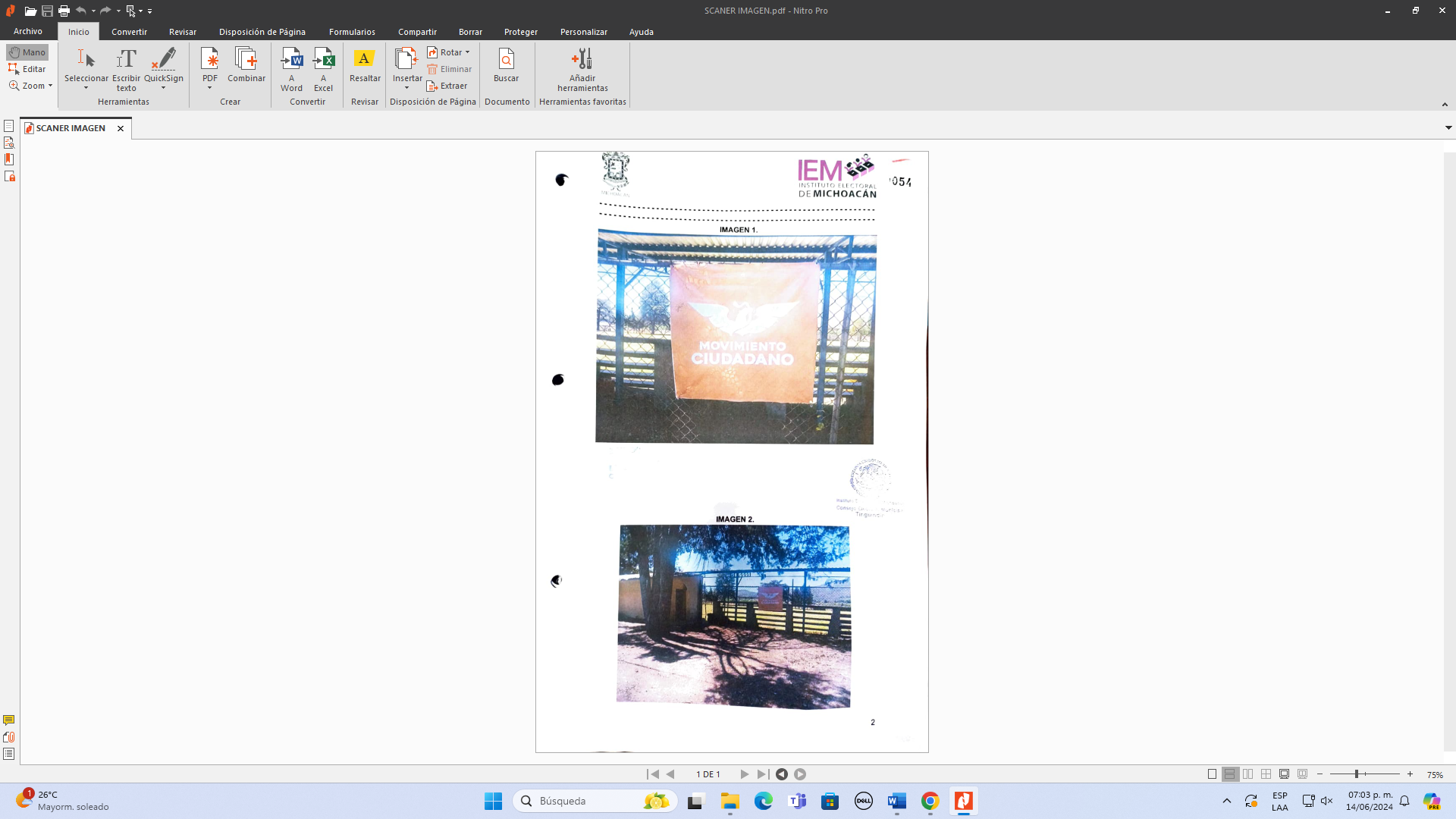Toggle full screen view in status bar

pyautogui.click(x=1285, y=774)
